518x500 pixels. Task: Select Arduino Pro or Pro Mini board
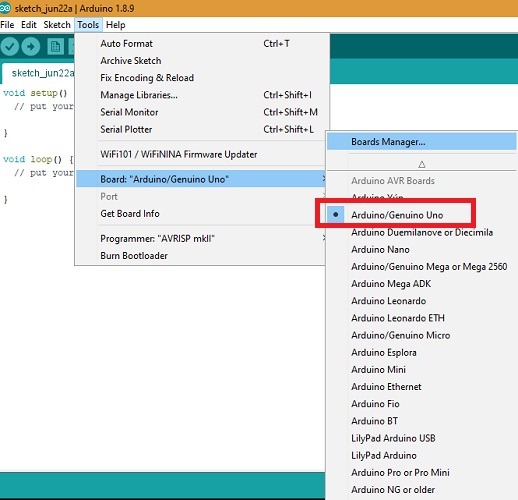click(x=422, y=473)
